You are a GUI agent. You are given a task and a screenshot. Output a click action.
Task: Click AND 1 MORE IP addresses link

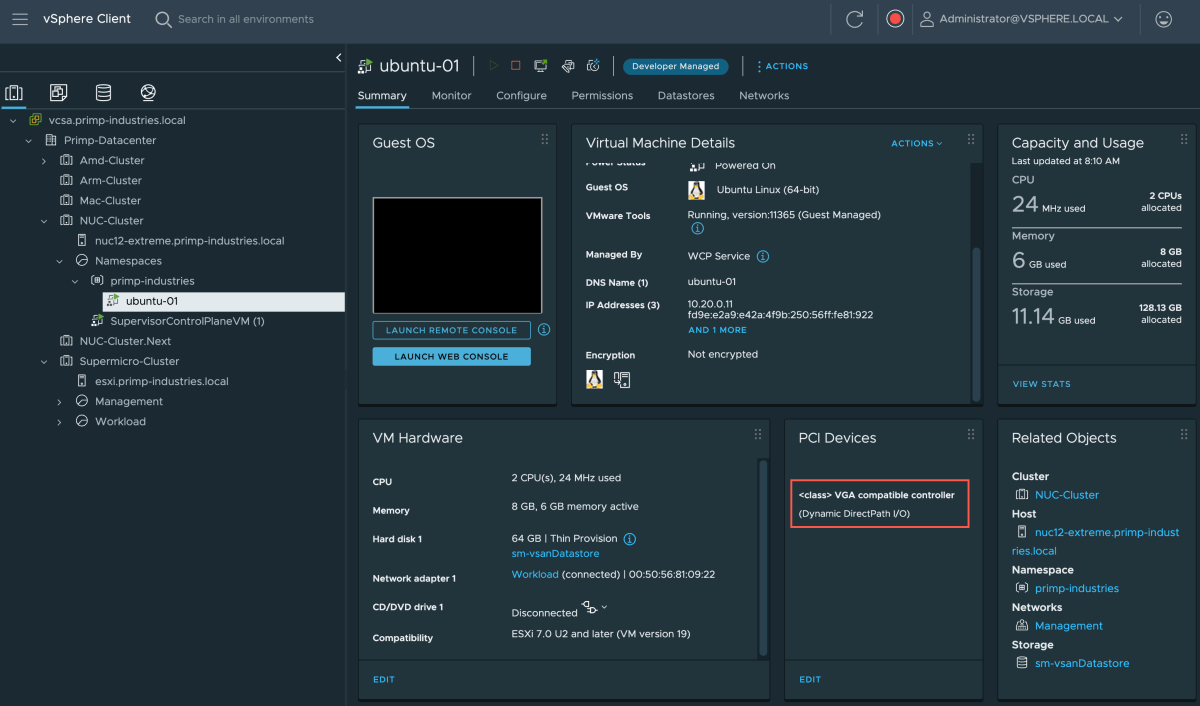click(717, 330)
